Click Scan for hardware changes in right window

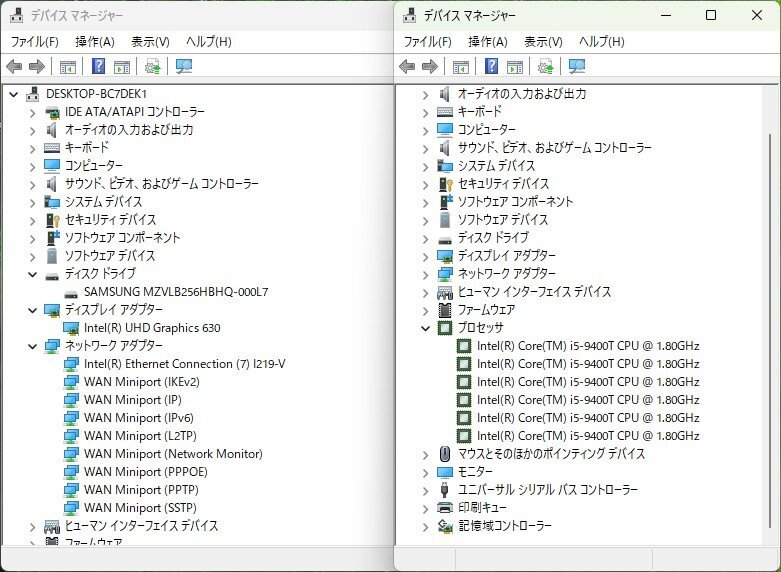[577, 66]
